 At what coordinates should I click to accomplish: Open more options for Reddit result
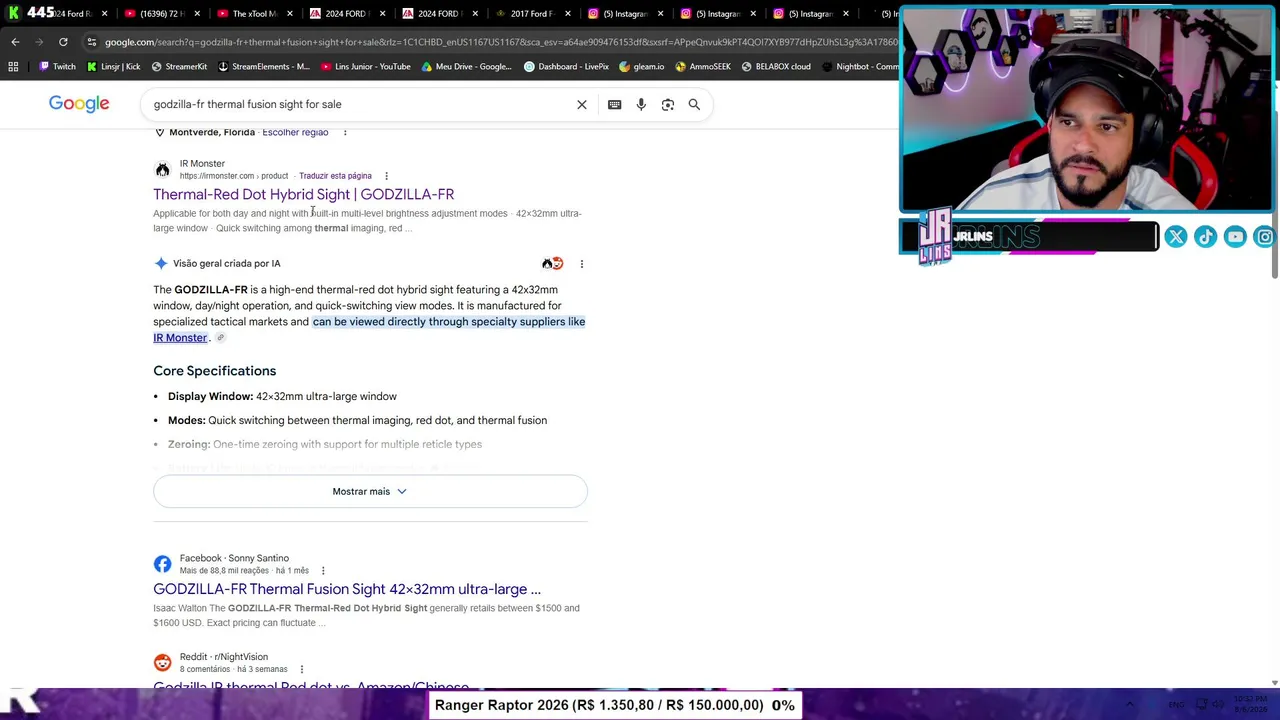click(301, 669)
